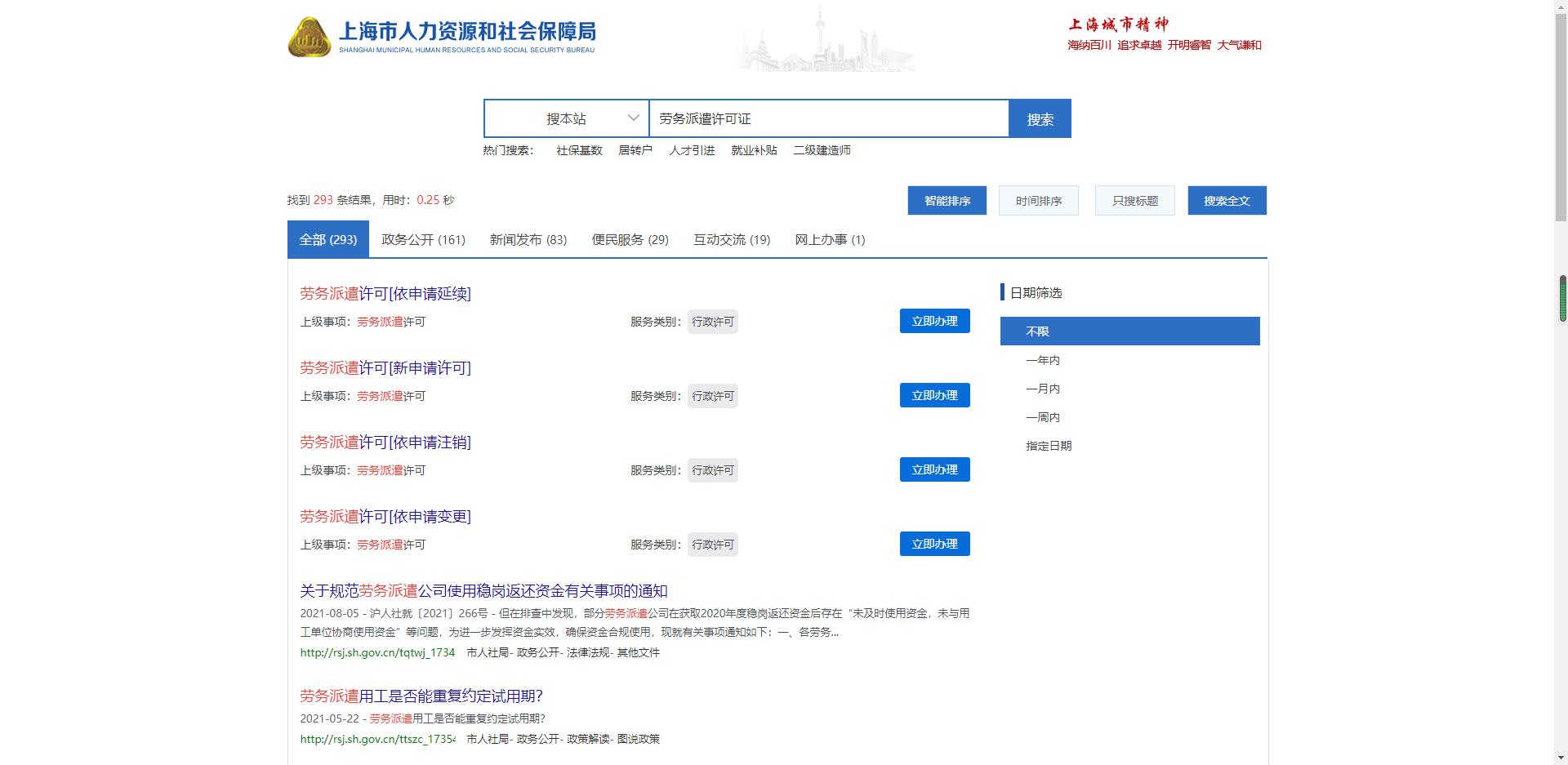Enable 只搜标题 search mode

point(1135,201)
